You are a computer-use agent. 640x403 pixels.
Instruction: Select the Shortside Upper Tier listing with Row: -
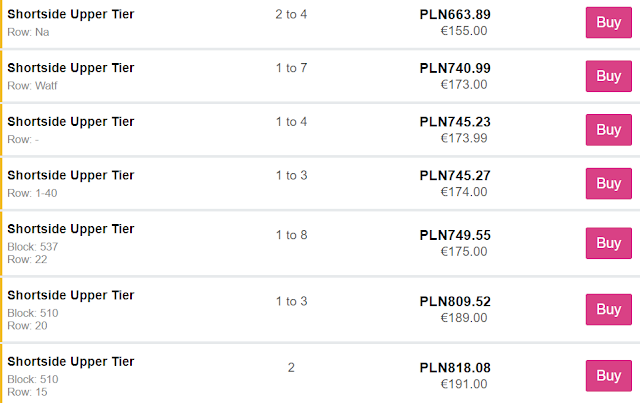pos(320,130)
